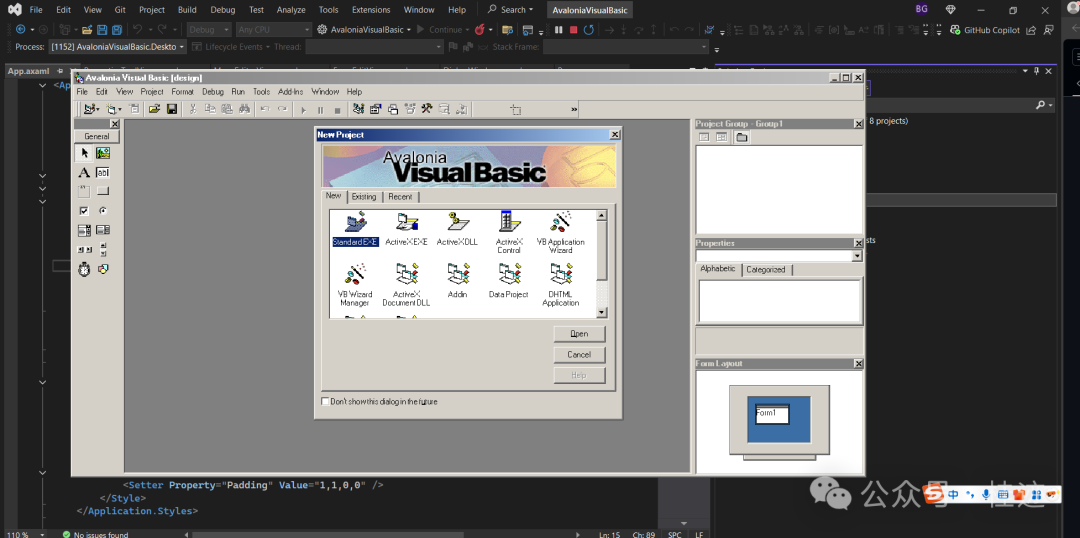This screenshot has height=538, width=1080.
Task: Choose the Addin project type
Action: (457, 281)
